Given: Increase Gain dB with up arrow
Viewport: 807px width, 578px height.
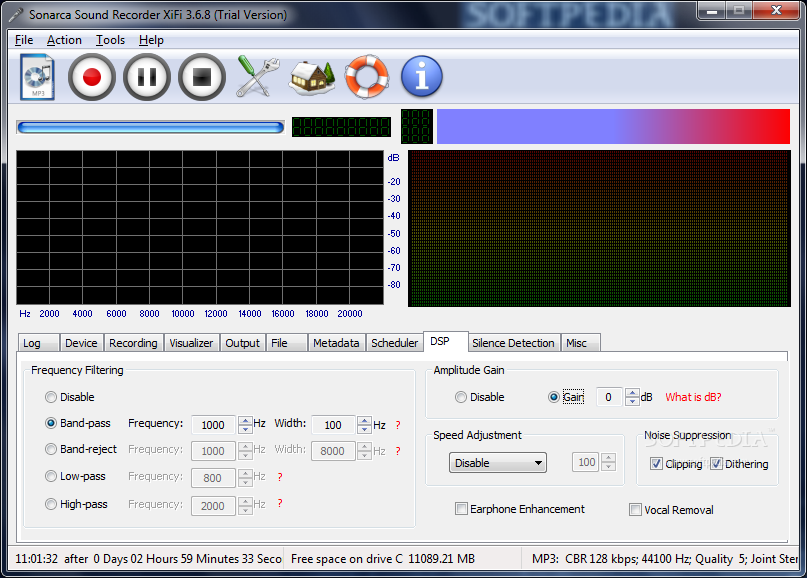Looking at the screenshot, I should pos(633,393).
